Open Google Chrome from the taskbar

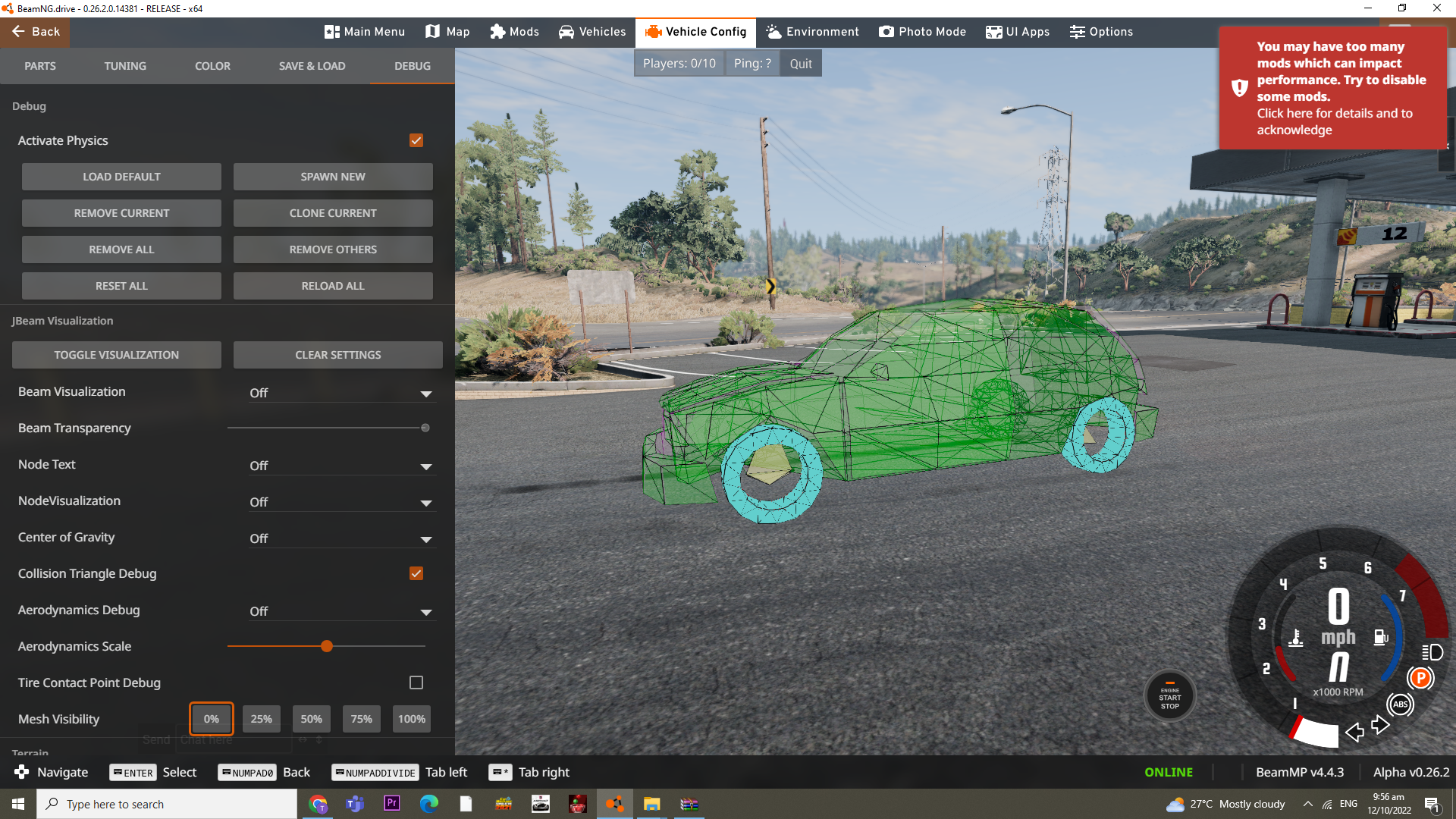[x=318, y=804]
